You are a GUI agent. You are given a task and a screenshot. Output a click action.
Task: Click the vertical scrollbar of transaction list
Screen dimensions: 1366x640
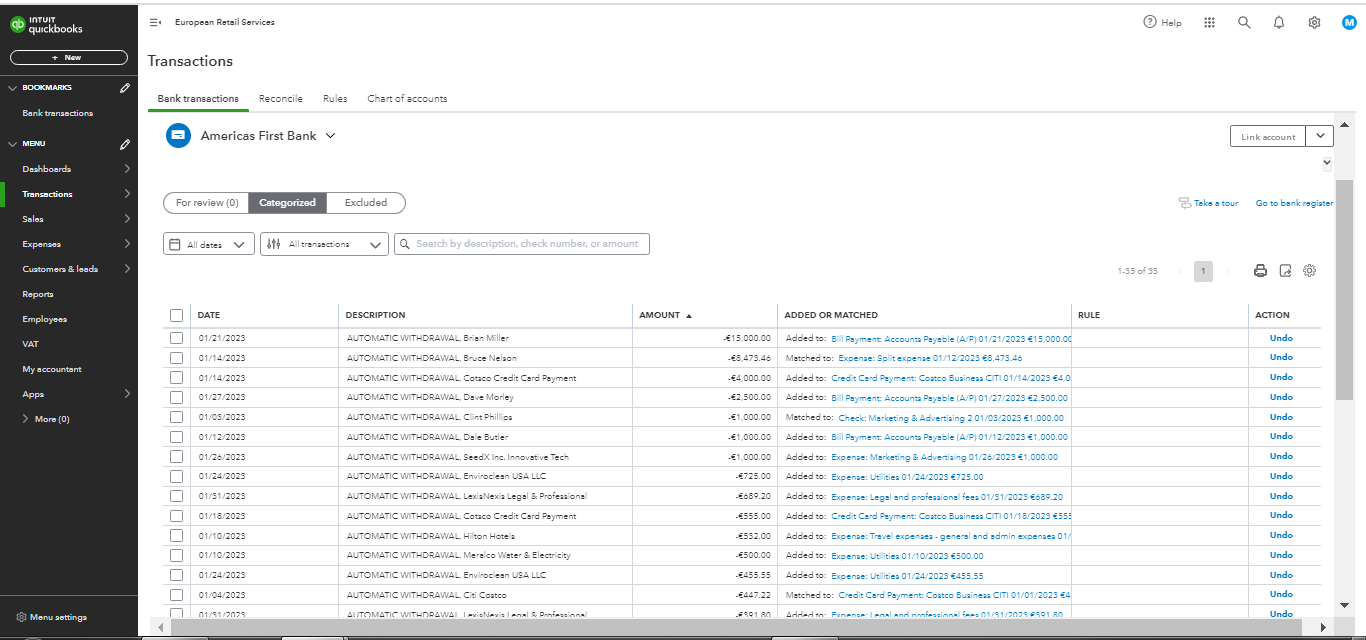(1344, 290)
